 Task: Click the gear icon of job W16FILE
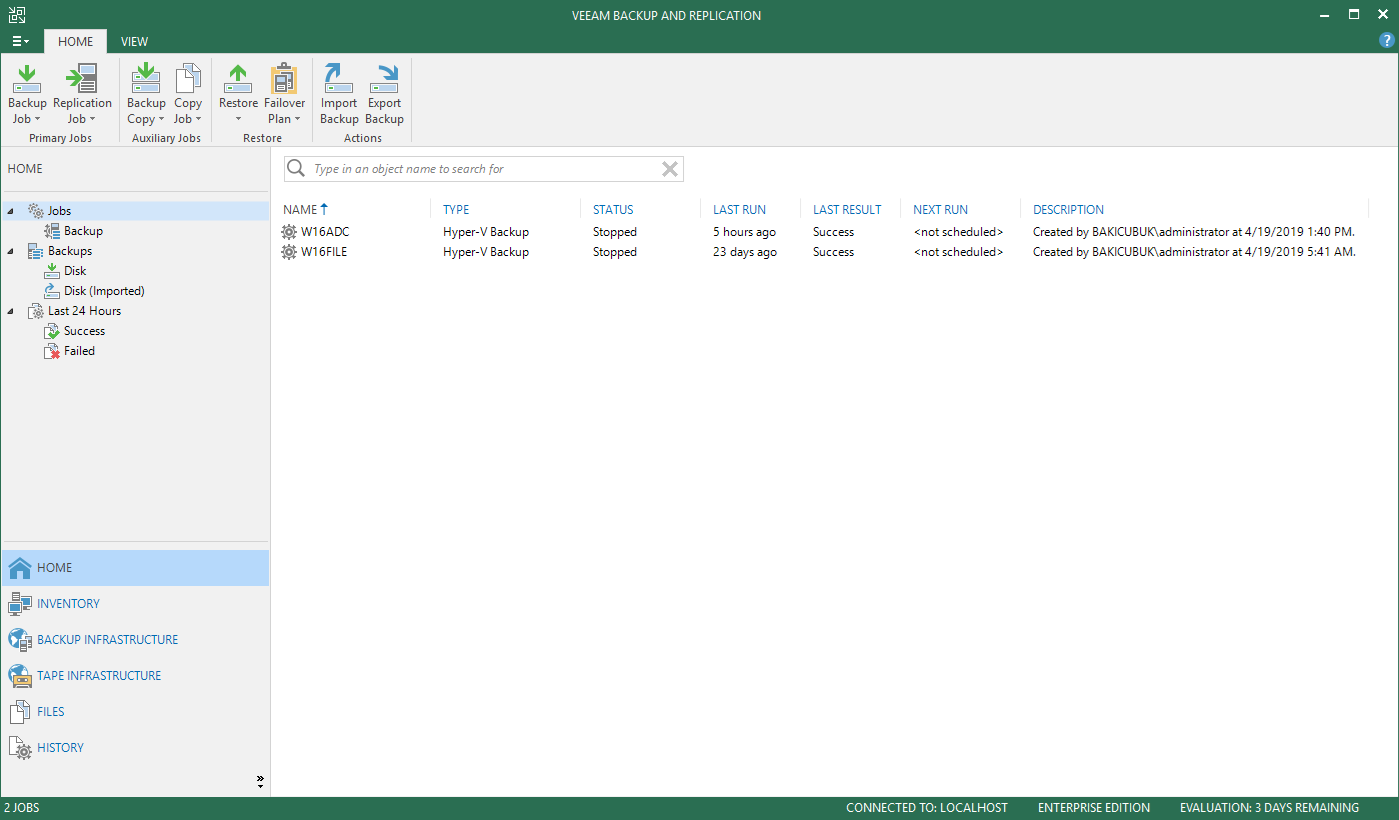[289, 252]
